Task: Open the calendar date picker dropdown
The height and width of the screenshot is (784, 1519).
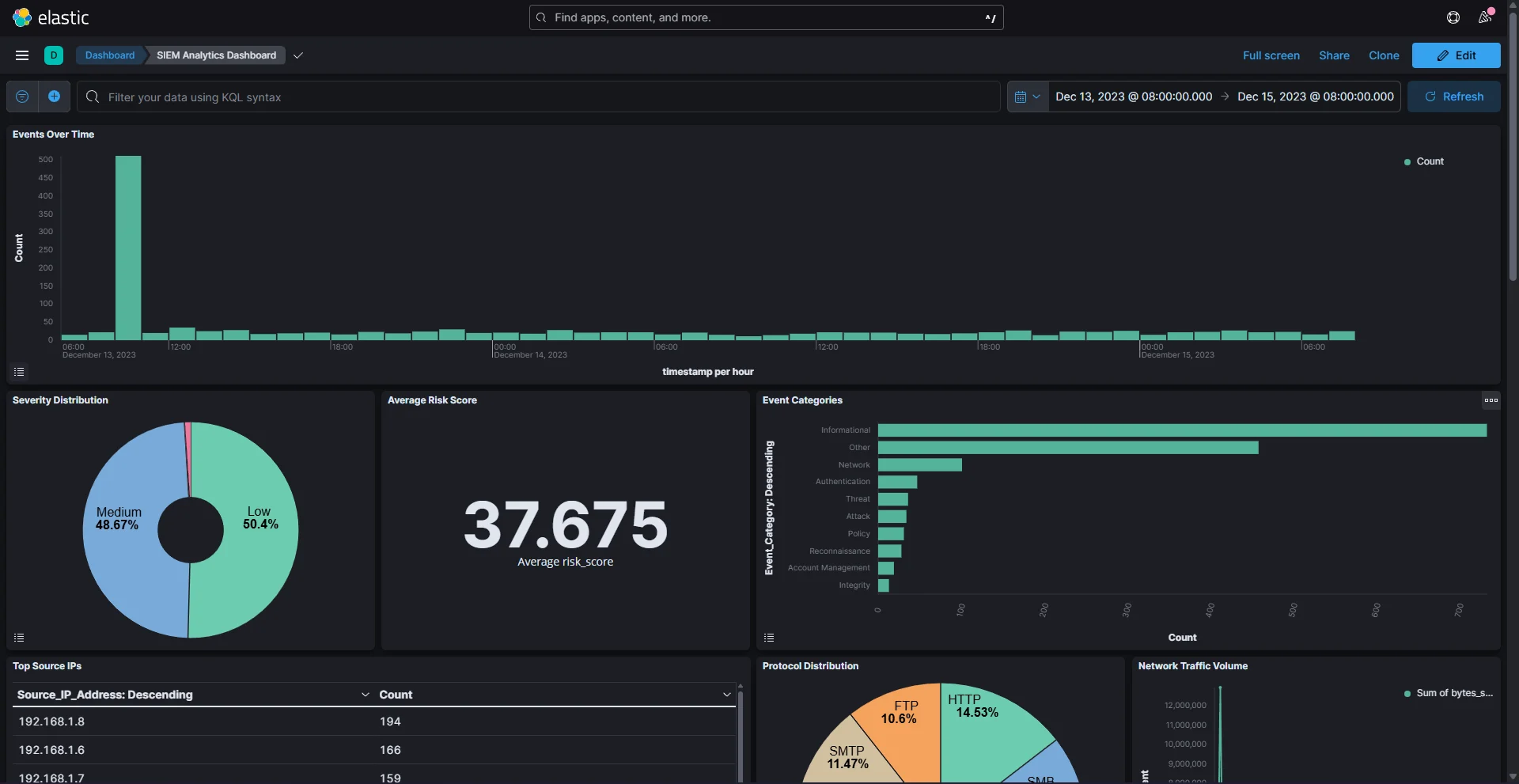Action: click(1028, 97)
